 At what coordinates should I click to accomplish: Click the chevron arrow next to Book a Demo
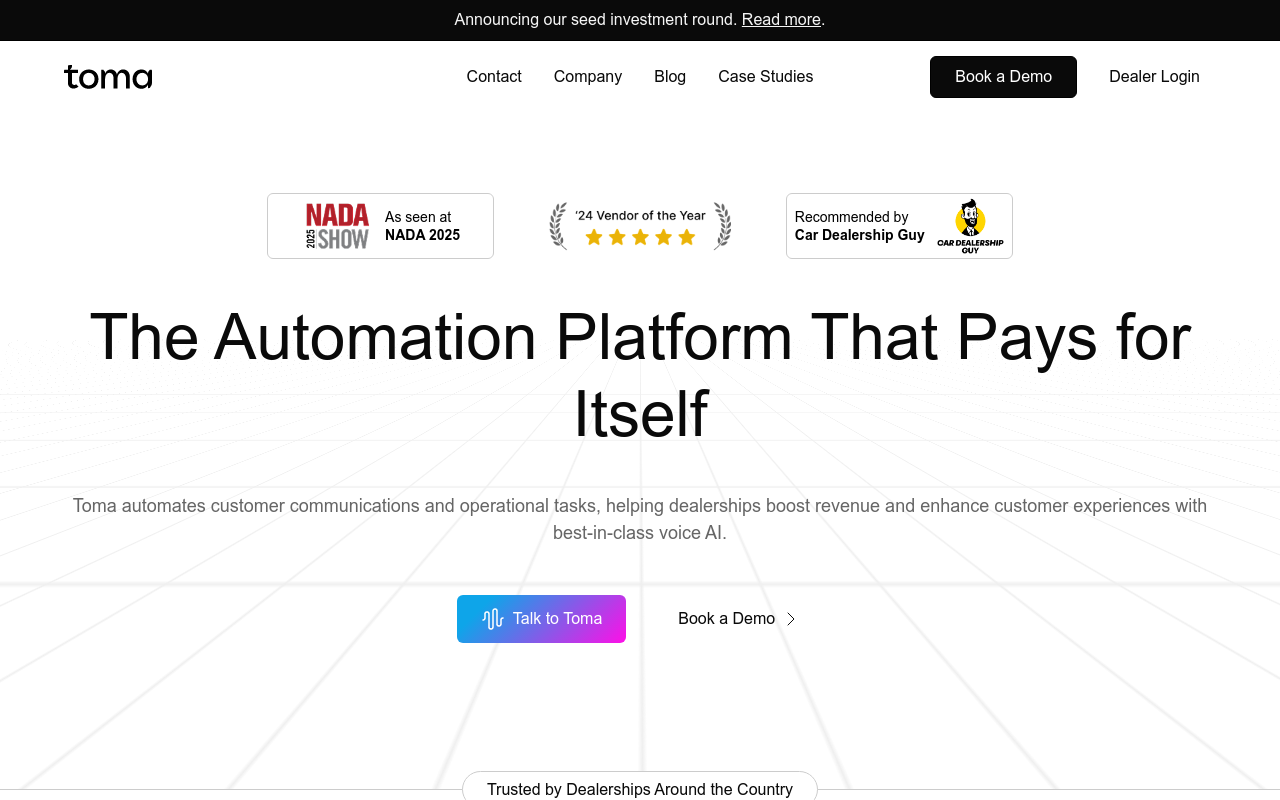(791, 619)
